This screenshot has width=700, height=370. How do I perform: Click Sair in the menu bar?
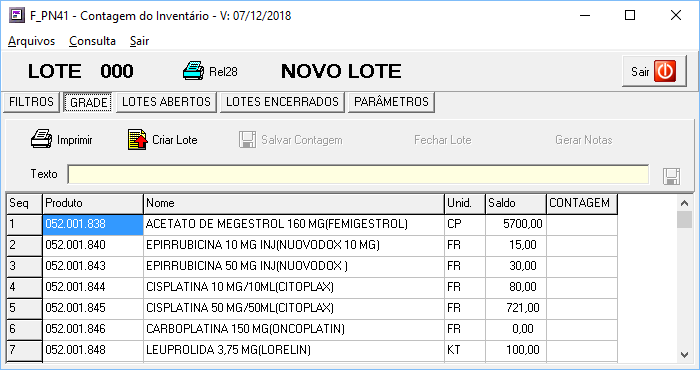139,41
